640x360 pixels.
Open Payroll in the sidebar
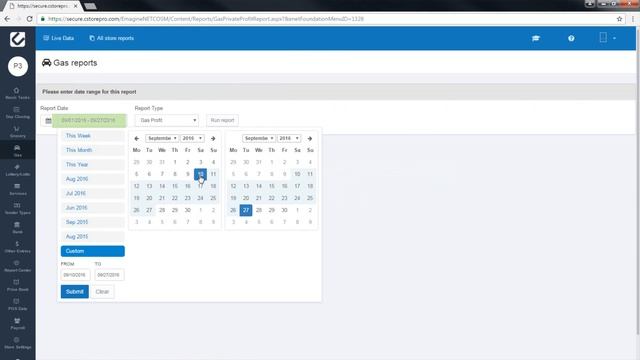point(17,324)
